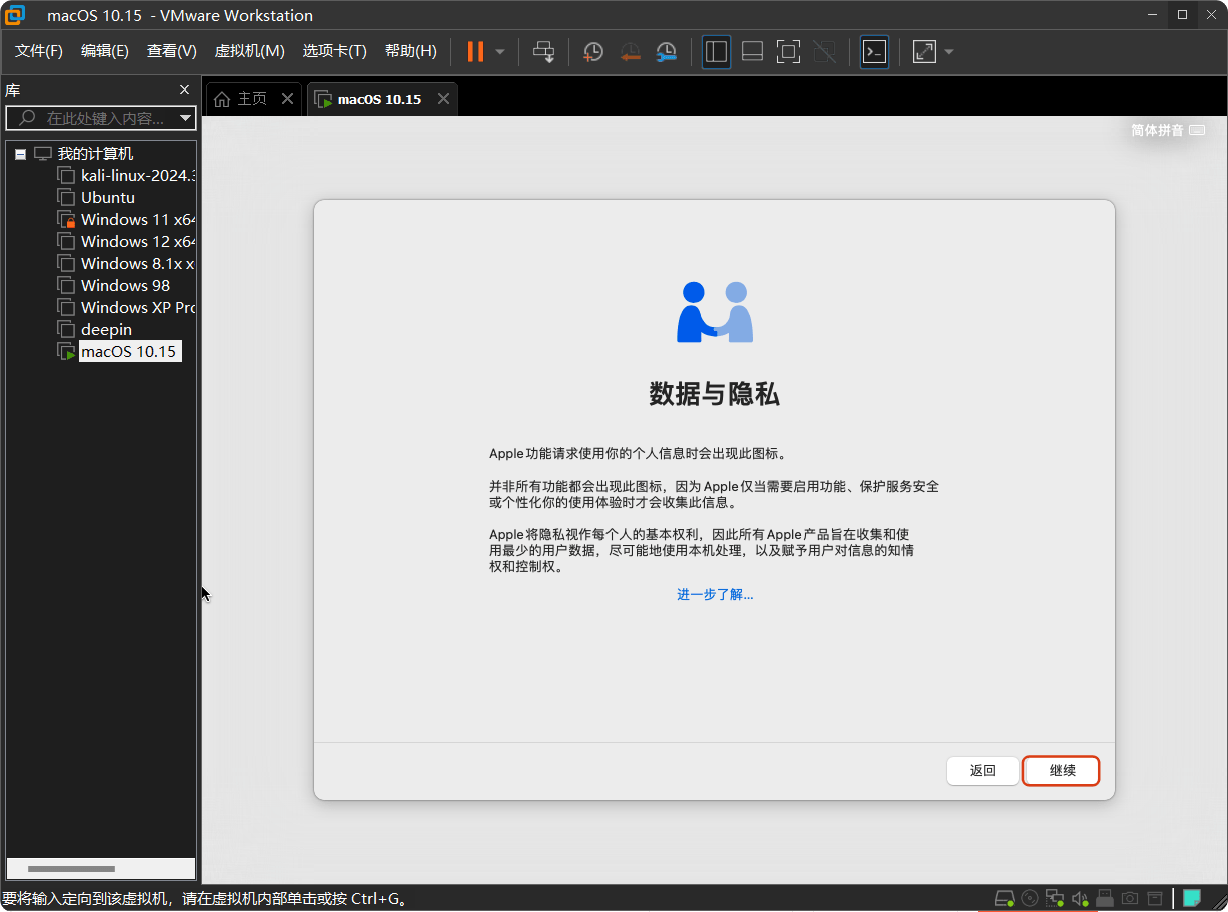Screen dimensions: 1228x912
Task: Open the 虚拟机(M) menu
Action: (x=249, y=51)
